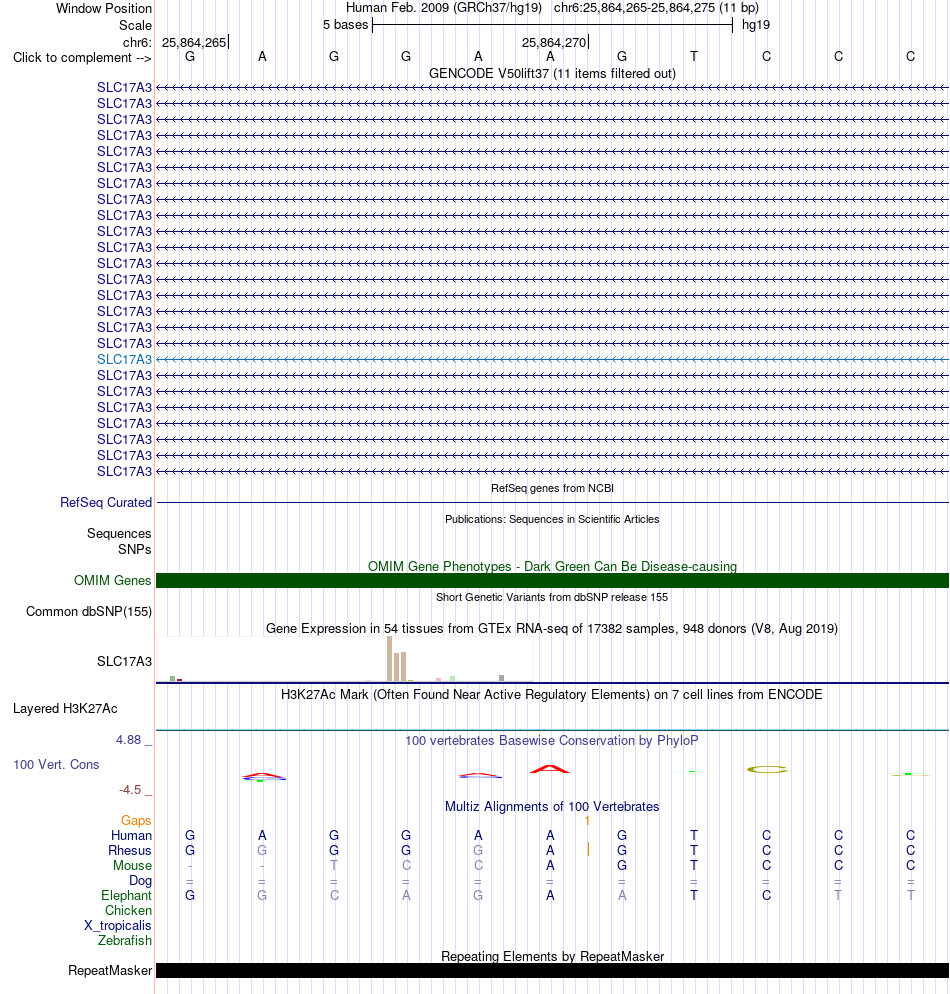The height and width of the screenshot is (994, 950).
Task: Click the Zebrafish species label
Action: pyautogui.click(x=125, y=941)
